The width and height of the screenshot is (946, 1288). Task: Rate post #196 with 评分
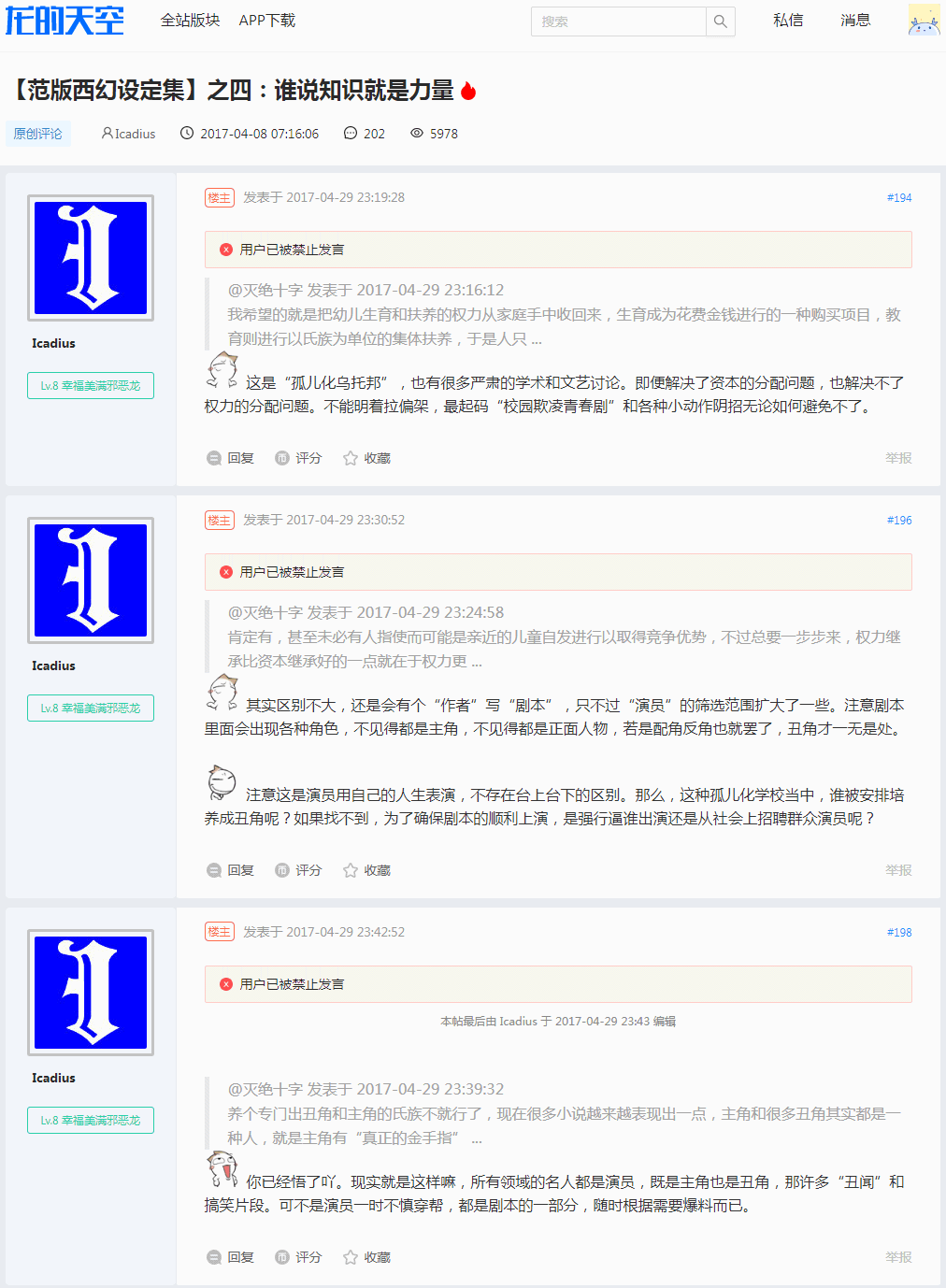point(298,870)
